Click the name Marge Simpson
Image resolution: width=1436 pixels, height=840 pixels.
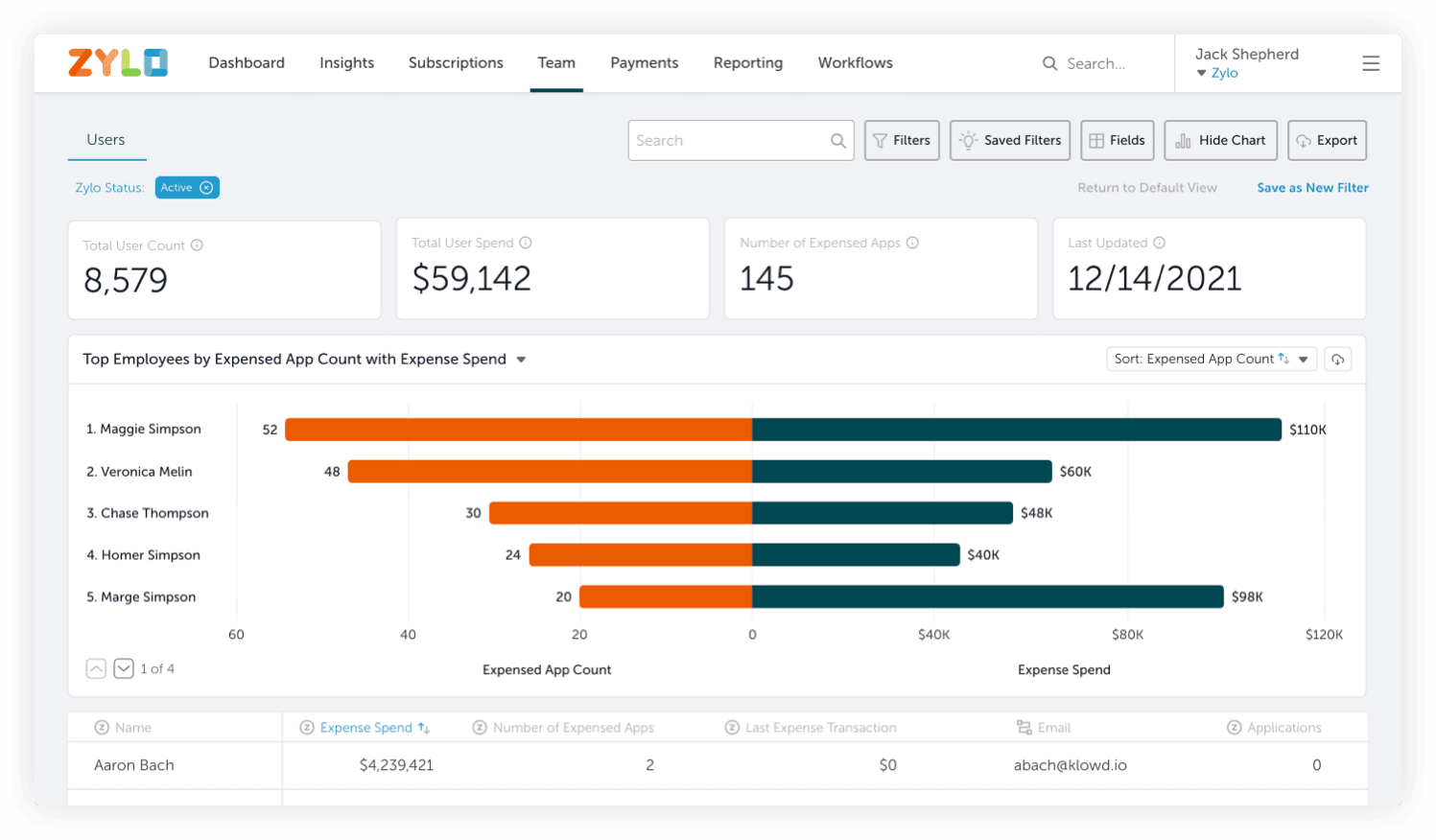[149, 596]
